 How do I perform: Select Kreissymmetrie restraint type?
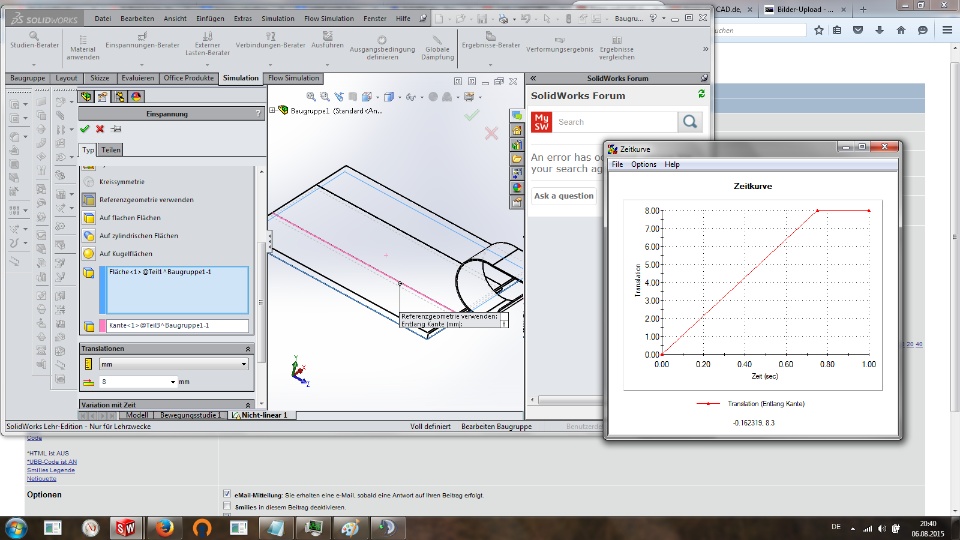122,182
